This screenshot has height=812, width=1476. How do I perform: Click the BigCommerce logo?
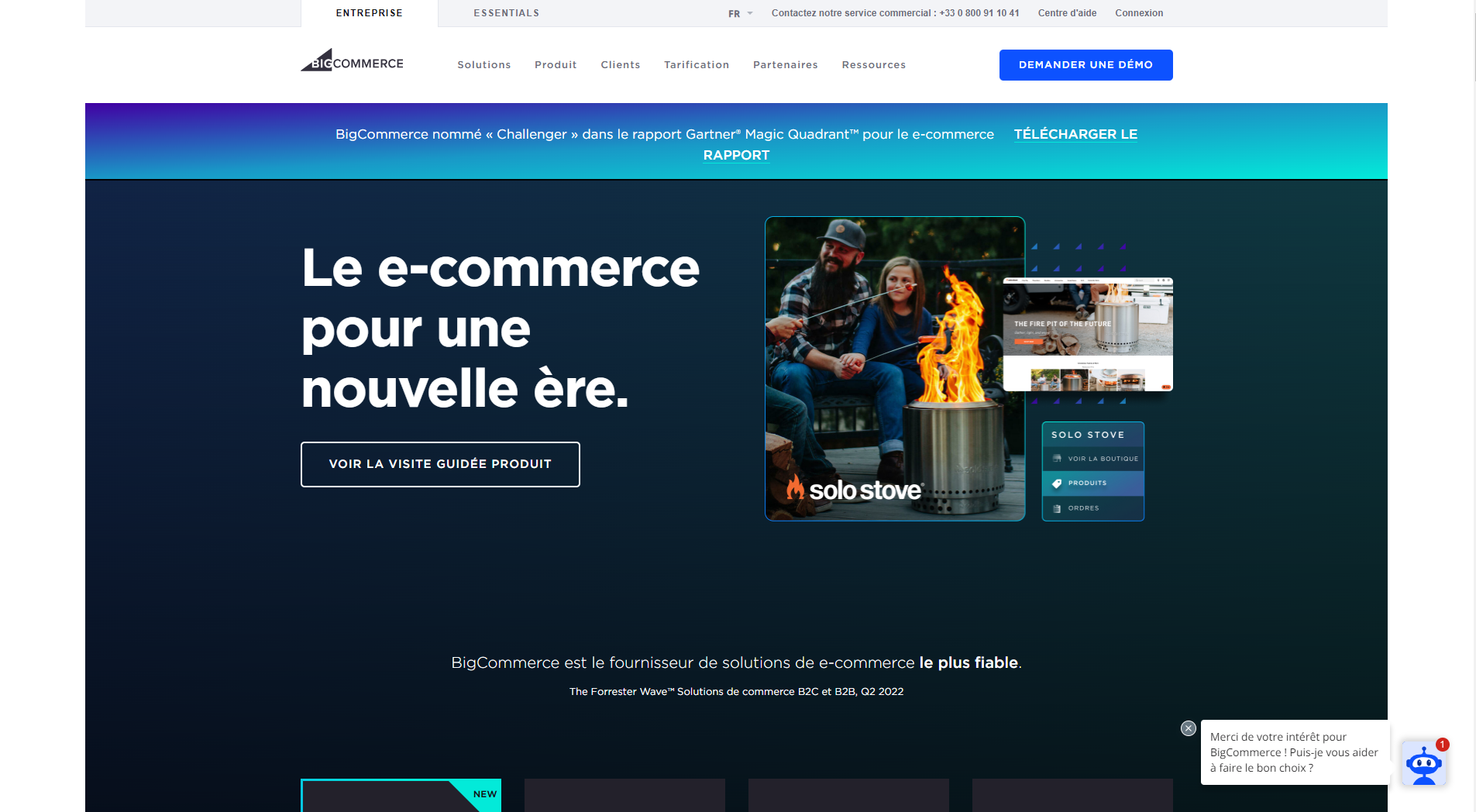pyautogui.click(x=352, y=61)
